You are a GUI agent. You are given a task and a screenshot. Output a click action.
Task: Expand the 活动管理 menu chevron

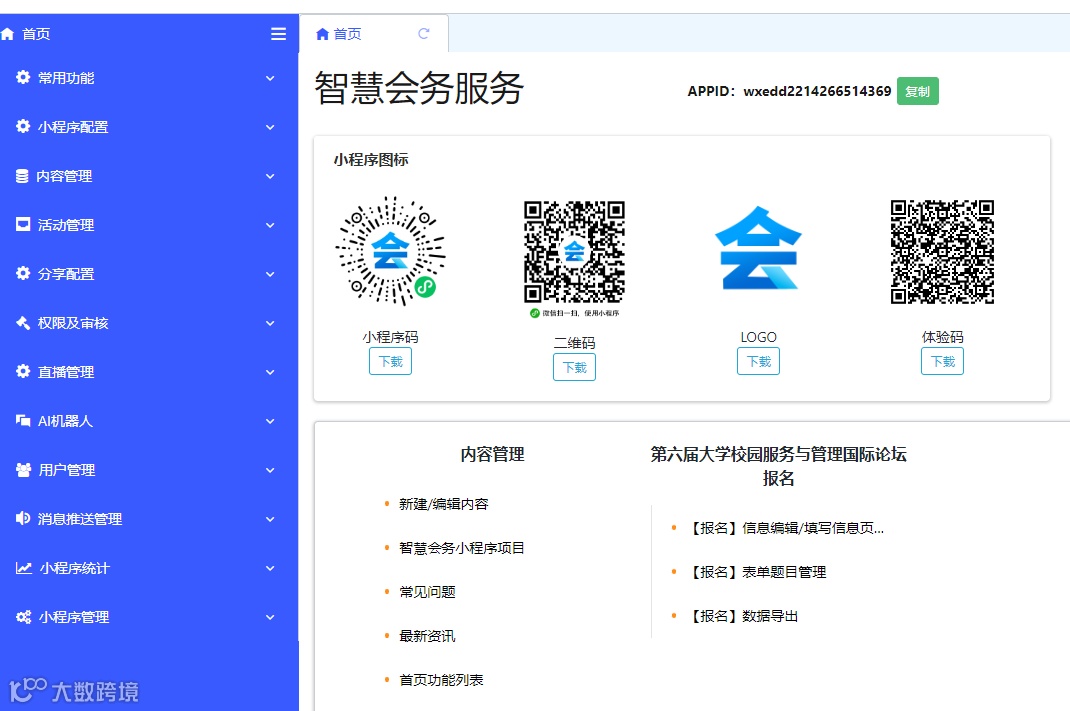[270, 225]
